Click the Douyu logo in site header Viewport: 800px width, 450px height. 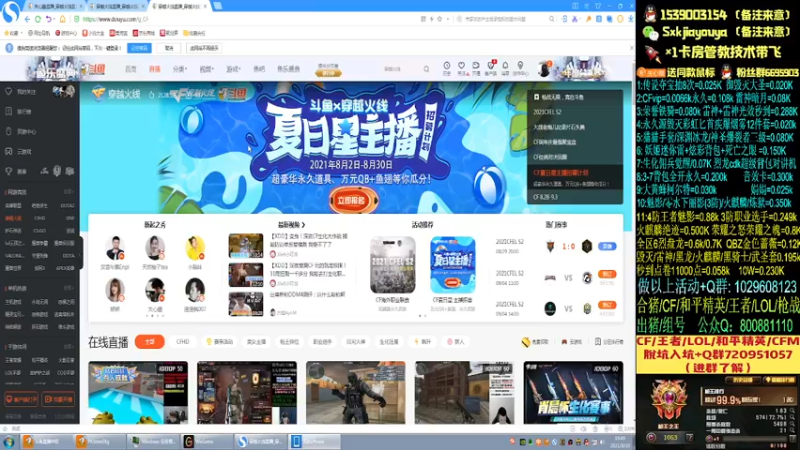[95, 69]
